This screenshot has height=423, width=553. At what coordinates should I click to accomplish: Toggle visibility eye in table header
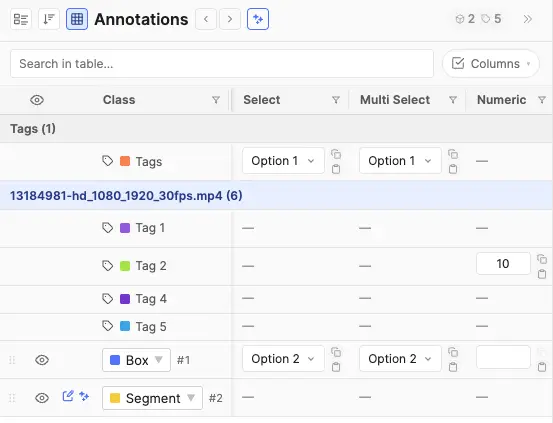(x=37, y=100)
